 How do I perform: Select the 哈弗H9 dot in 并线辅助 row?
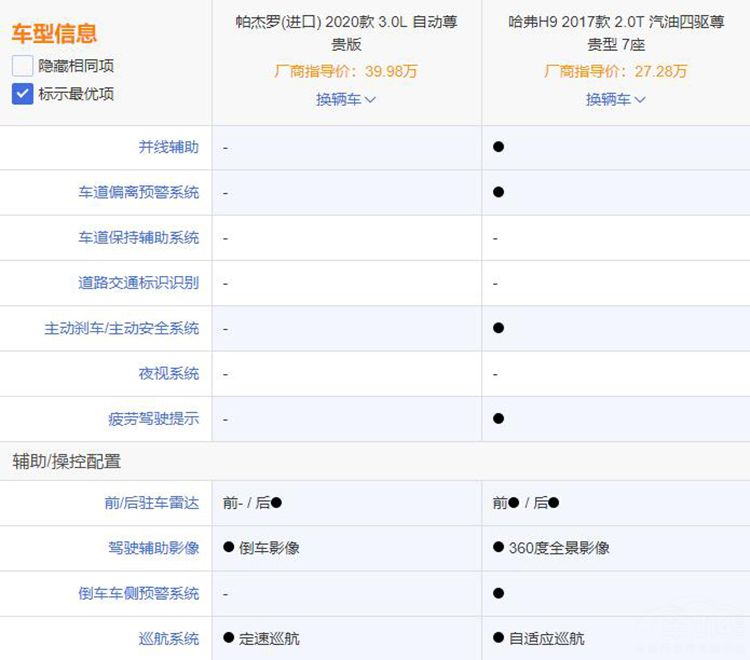[498, 147]
